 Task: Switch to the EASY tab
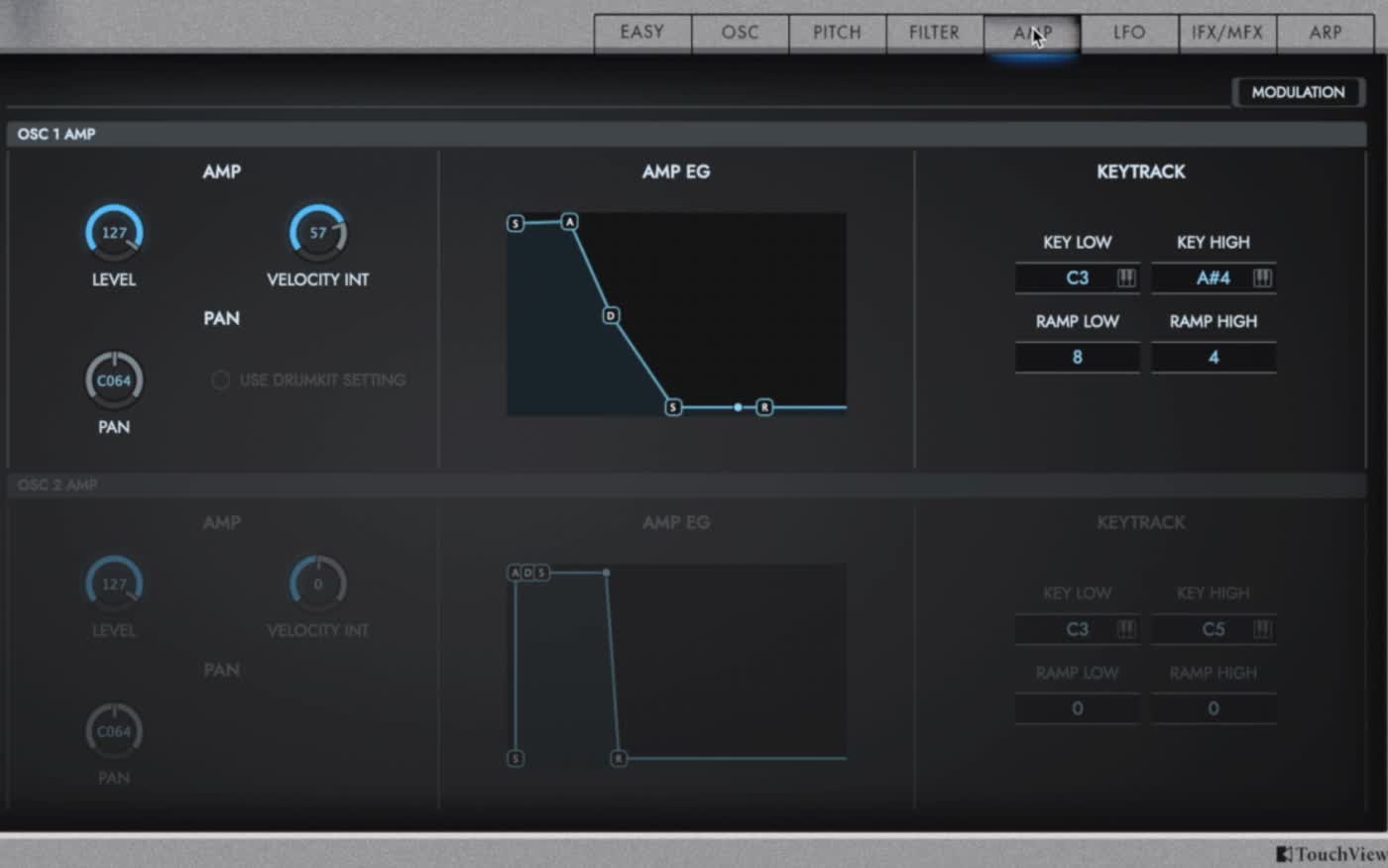coord(641,33)
